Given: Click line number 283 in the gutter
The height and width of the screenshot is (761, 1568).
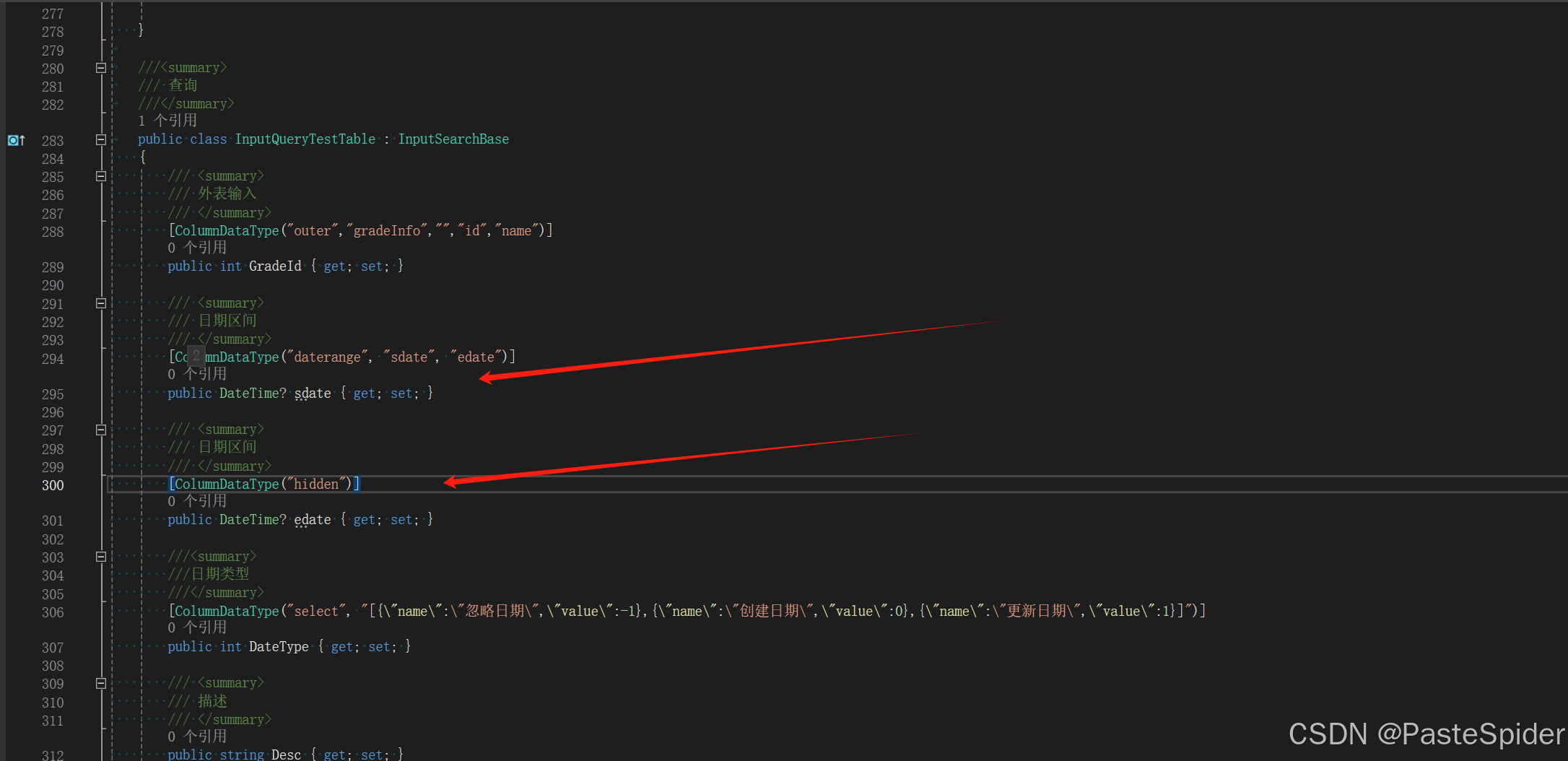Looking at the screenshot, I should [53, 140].
